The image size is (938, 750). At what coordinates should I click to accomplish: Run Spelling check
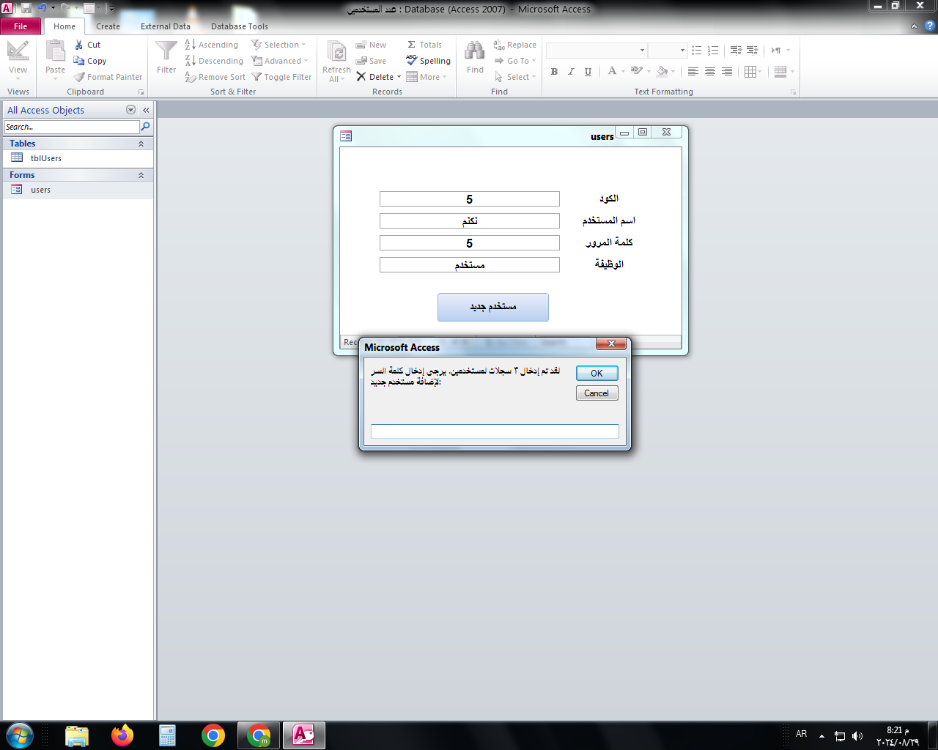(x=428, y=61)
